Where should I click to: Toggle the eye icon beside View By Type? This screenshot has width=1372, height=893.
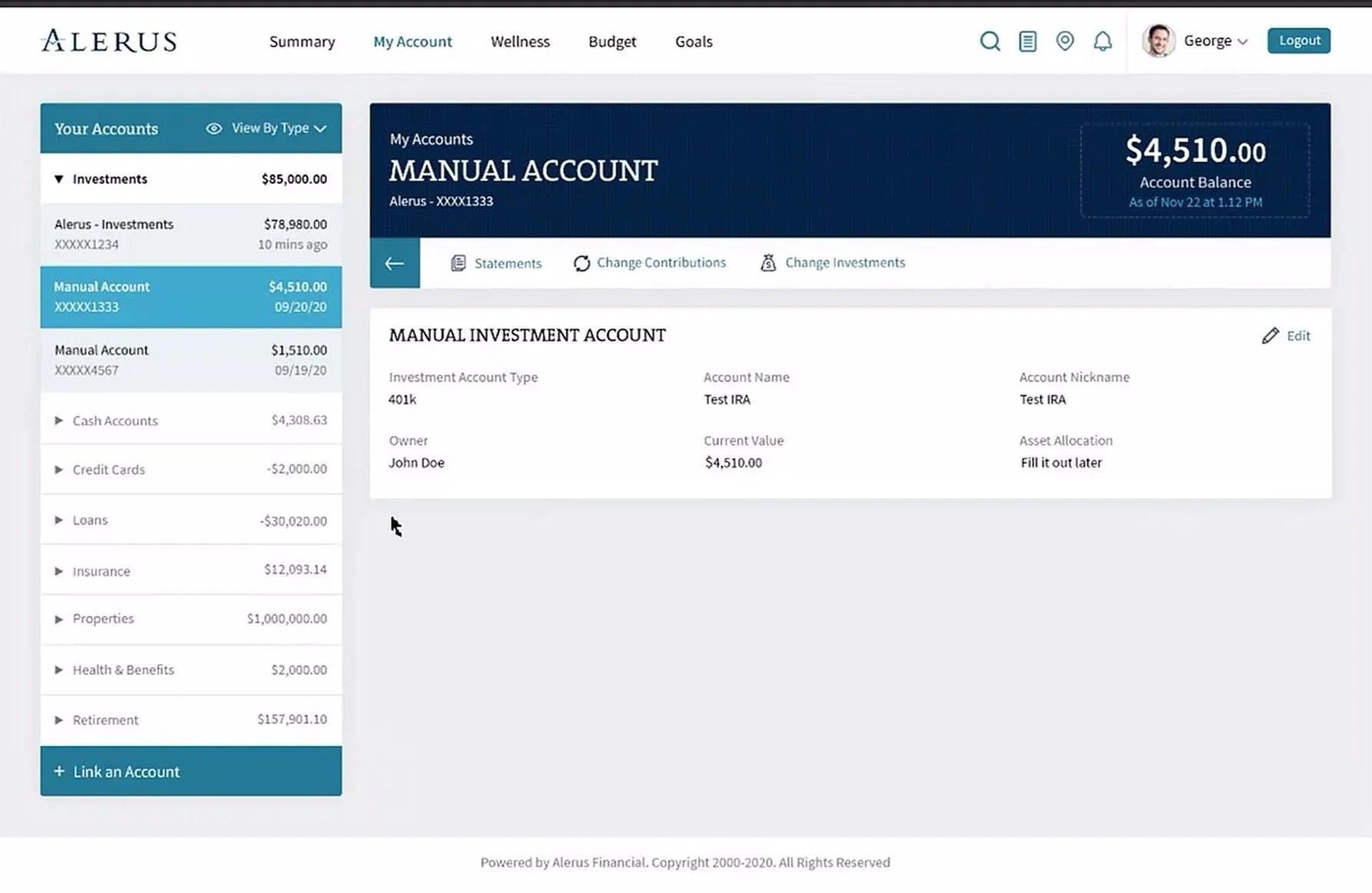(x=214, y=128)
